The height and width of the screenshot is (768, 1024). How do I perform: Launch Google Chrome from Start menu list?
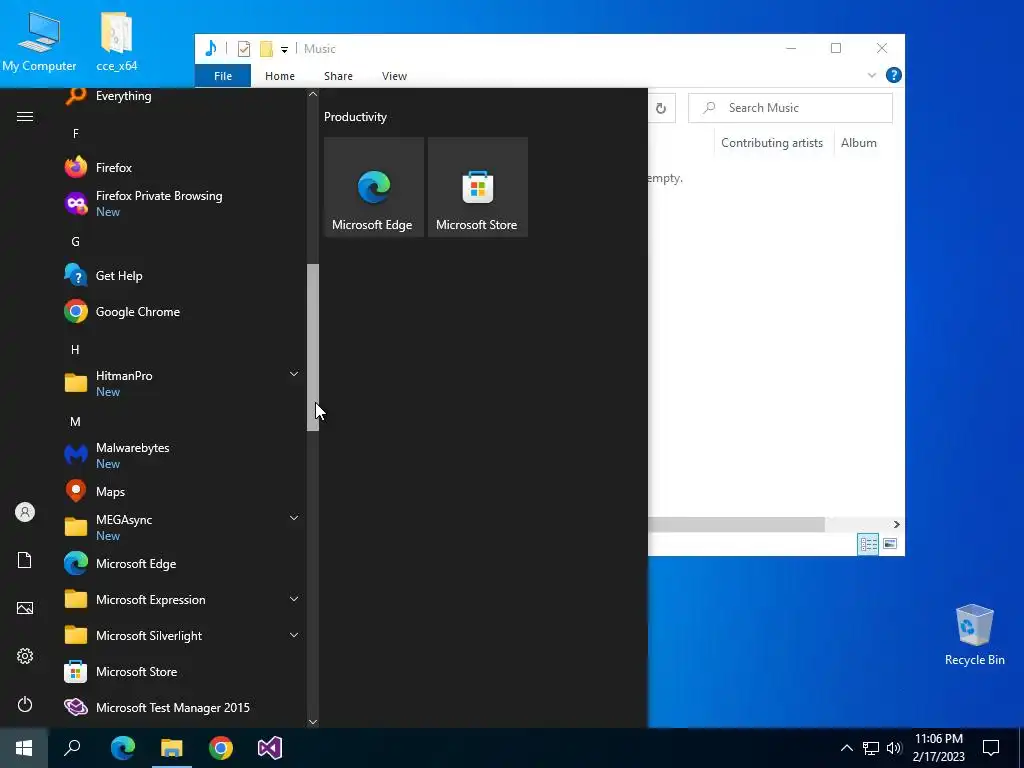(183, 312)
